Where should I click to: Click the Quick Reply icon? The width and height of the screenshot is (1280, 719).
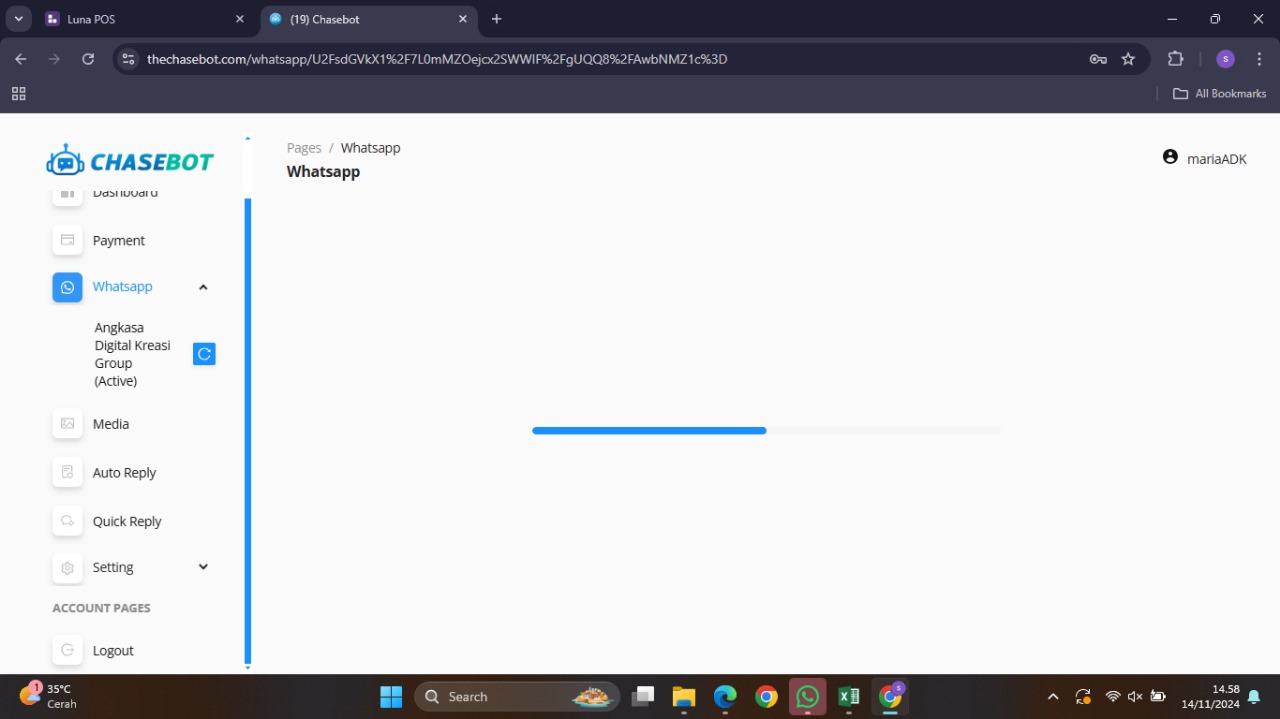(x=67, y=521)
